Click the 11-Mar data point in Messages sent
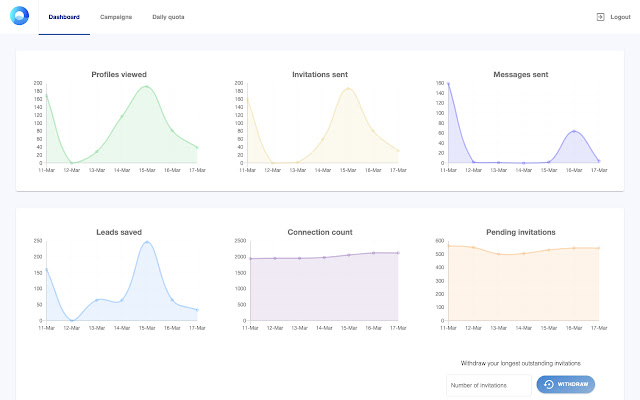Image resolution: width=640 pixels, height=400 pixels. [x=448, y=83]
